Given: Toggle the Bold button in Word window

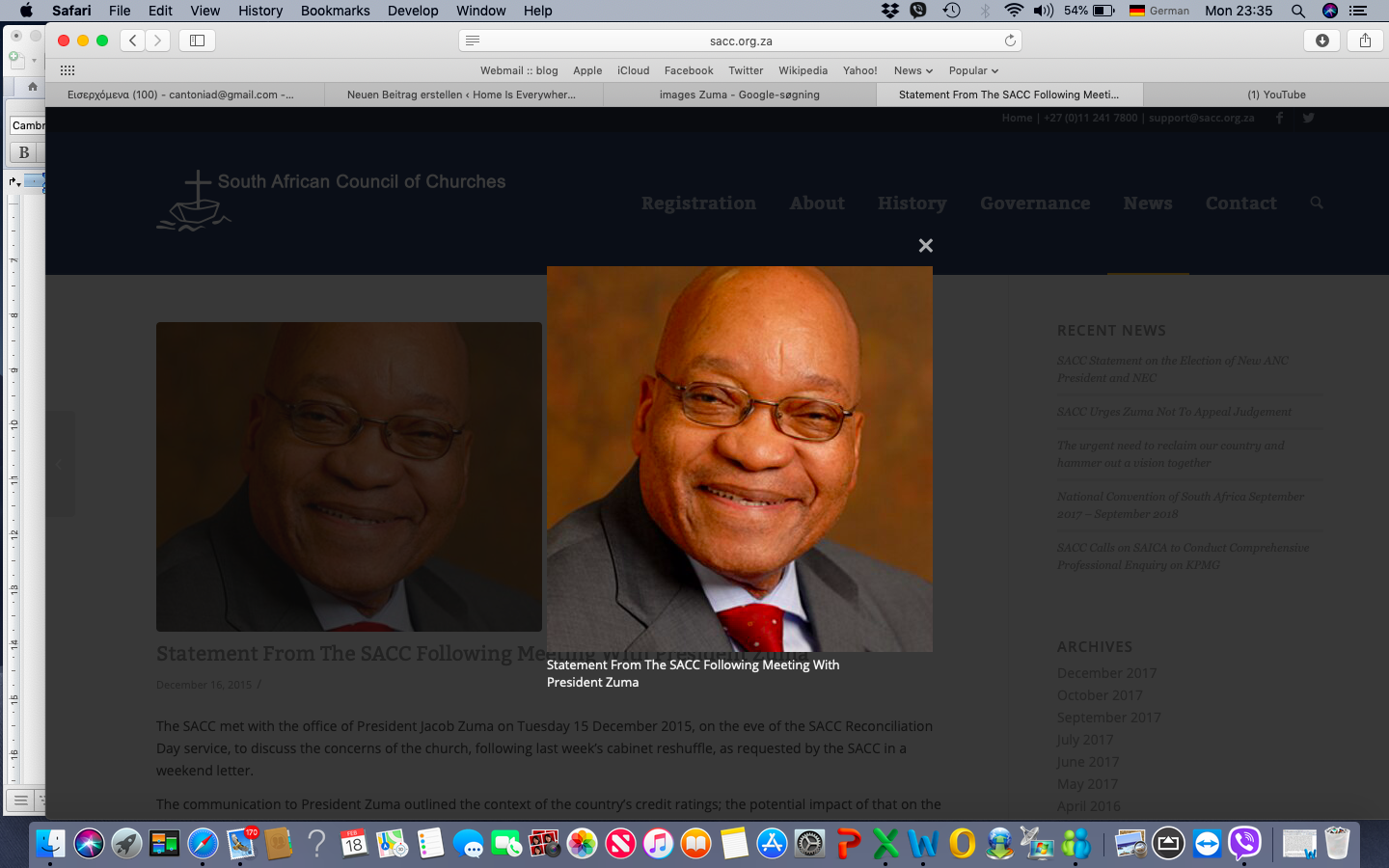Looking at the screenshot, I should click(x=24, y=152).
